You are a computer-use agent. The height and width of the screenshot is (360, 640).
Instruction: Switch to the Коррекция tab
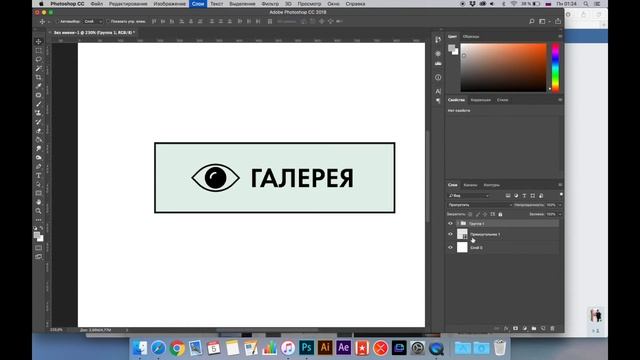[x=480, y=100]
